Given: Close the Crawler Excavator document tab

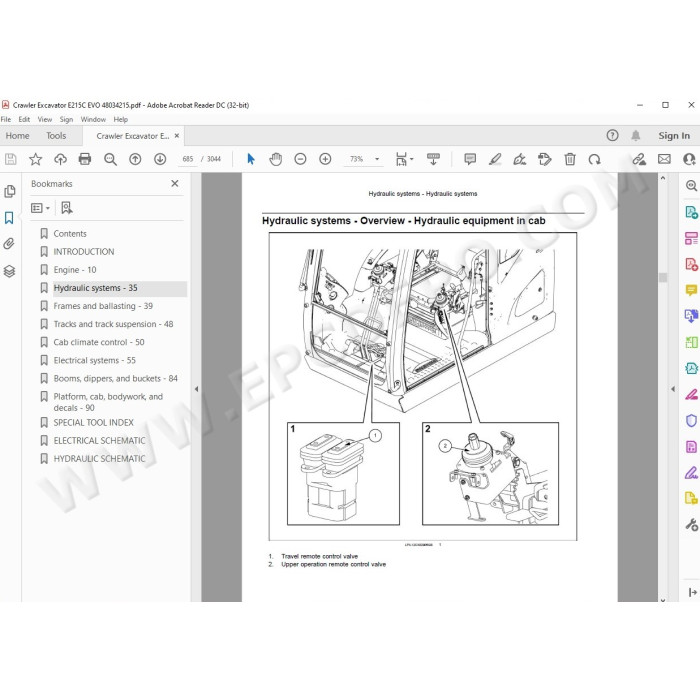Looking at the screenshot, I should tap(177, 136).
